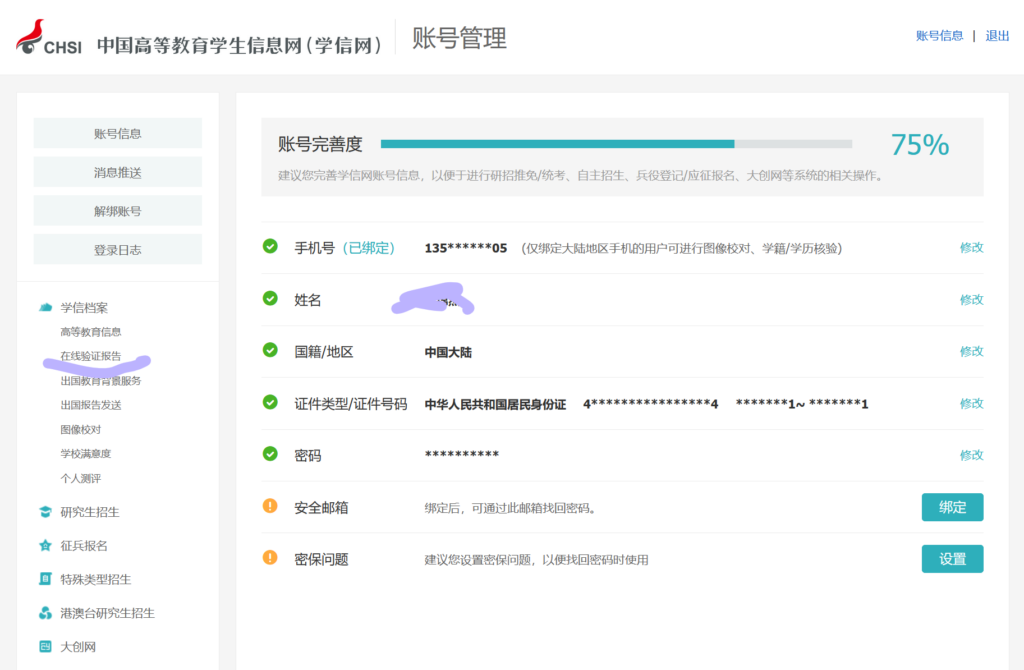This screenshot has width=1024, height=670.
Task: Open the 登录日志 menu item
Action: (x=118, y=250)
